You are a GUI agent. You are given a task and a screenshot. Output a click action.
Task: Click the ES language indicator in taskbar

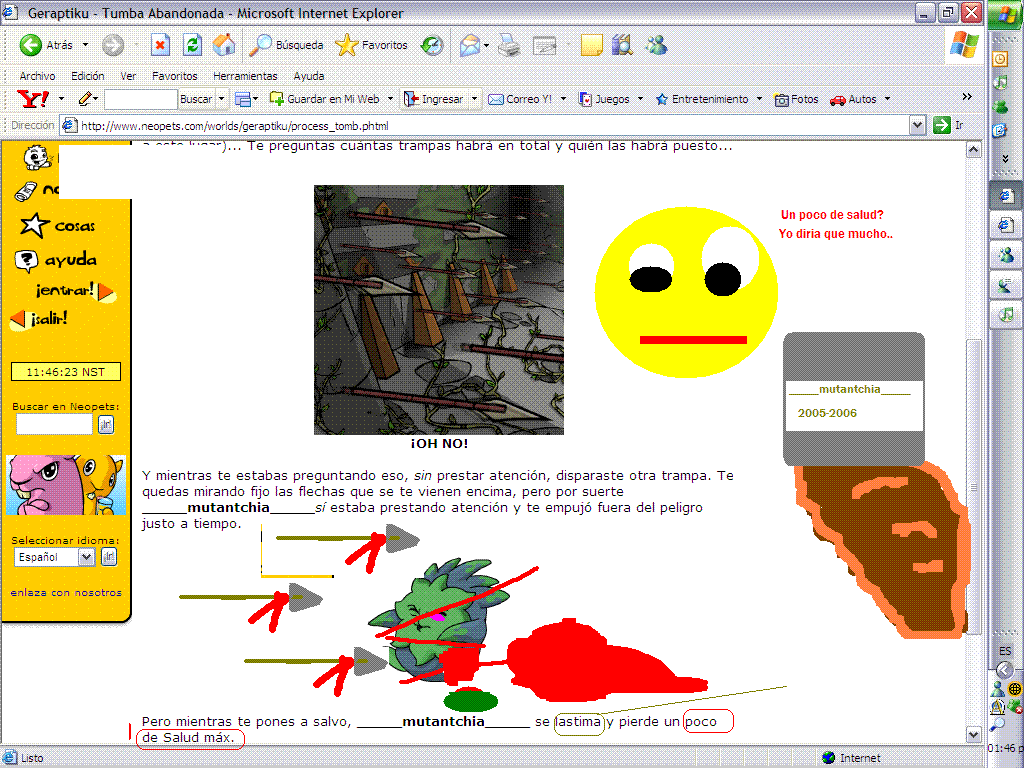pyautogui.click(x=1004, y=651)
